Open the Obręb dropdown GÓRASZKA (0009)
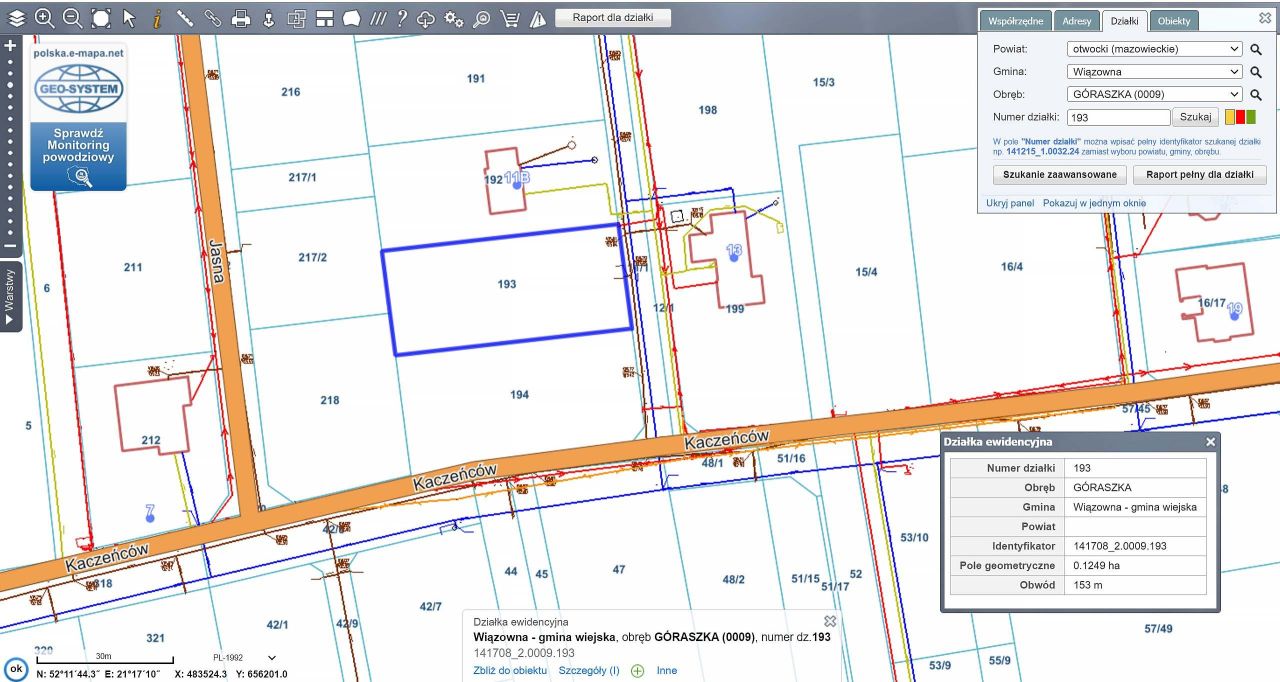 pos(1154,95)
